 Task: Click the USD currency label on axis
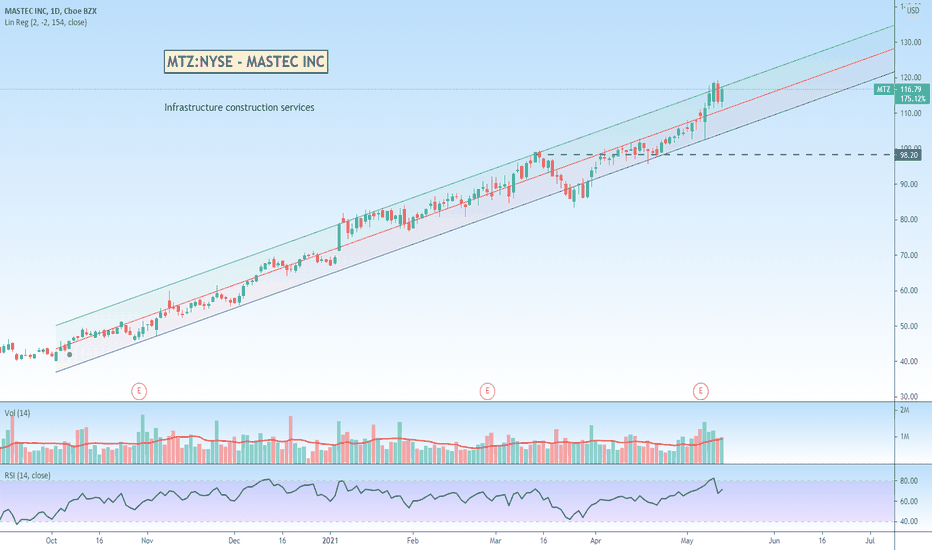(x=914, y=11)
